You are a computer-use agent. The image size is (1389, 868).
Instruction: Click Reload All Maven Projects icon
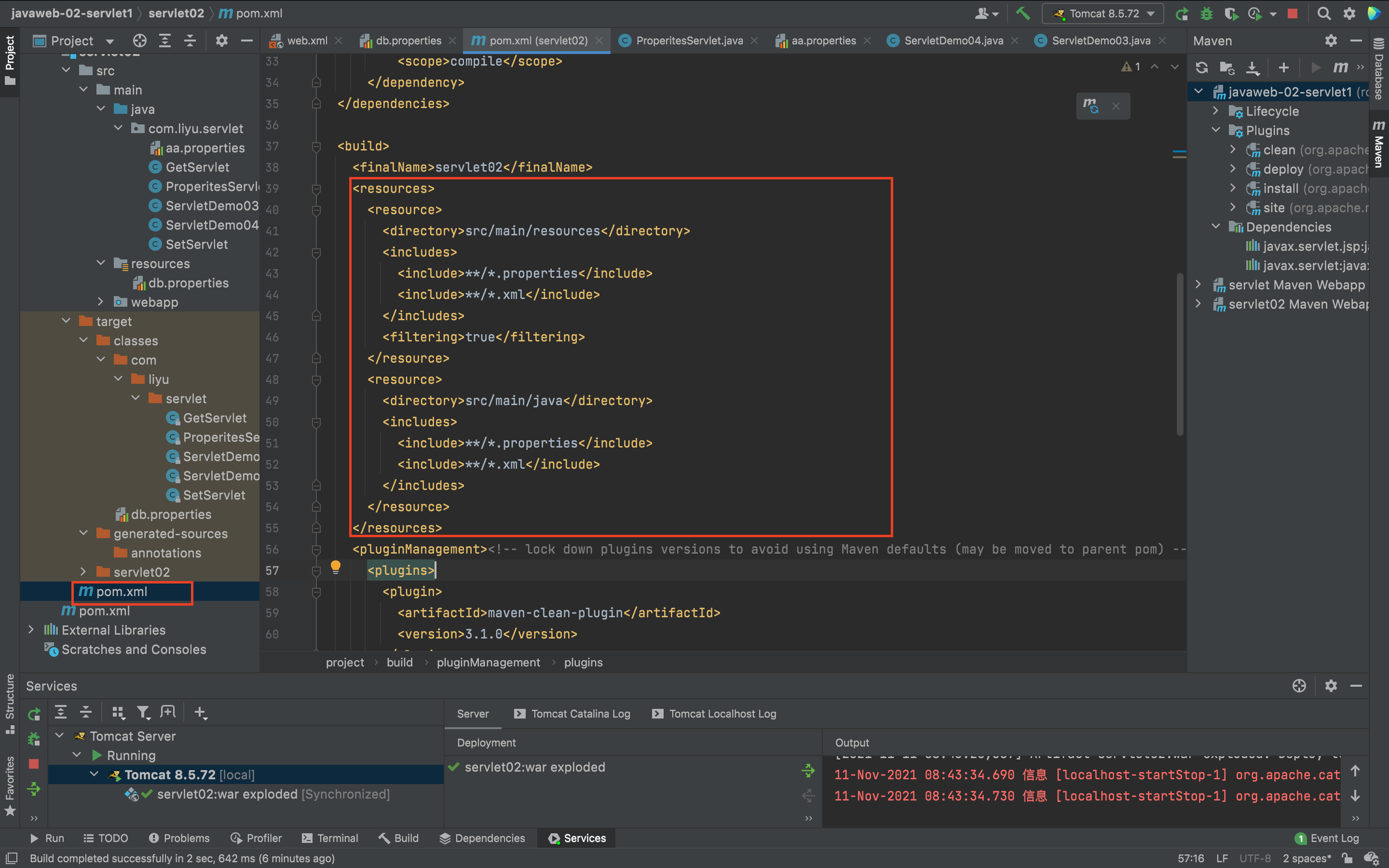pos(1202,67)
